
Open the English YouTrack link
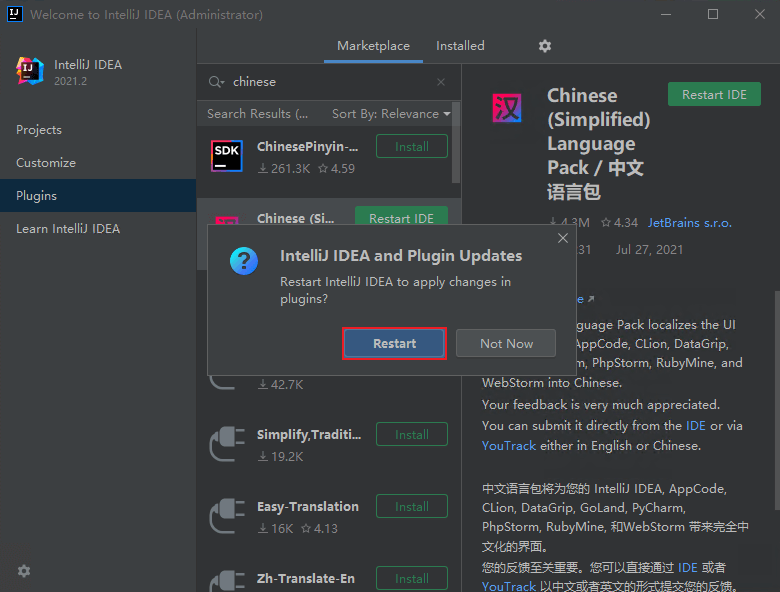coord(508,446)
